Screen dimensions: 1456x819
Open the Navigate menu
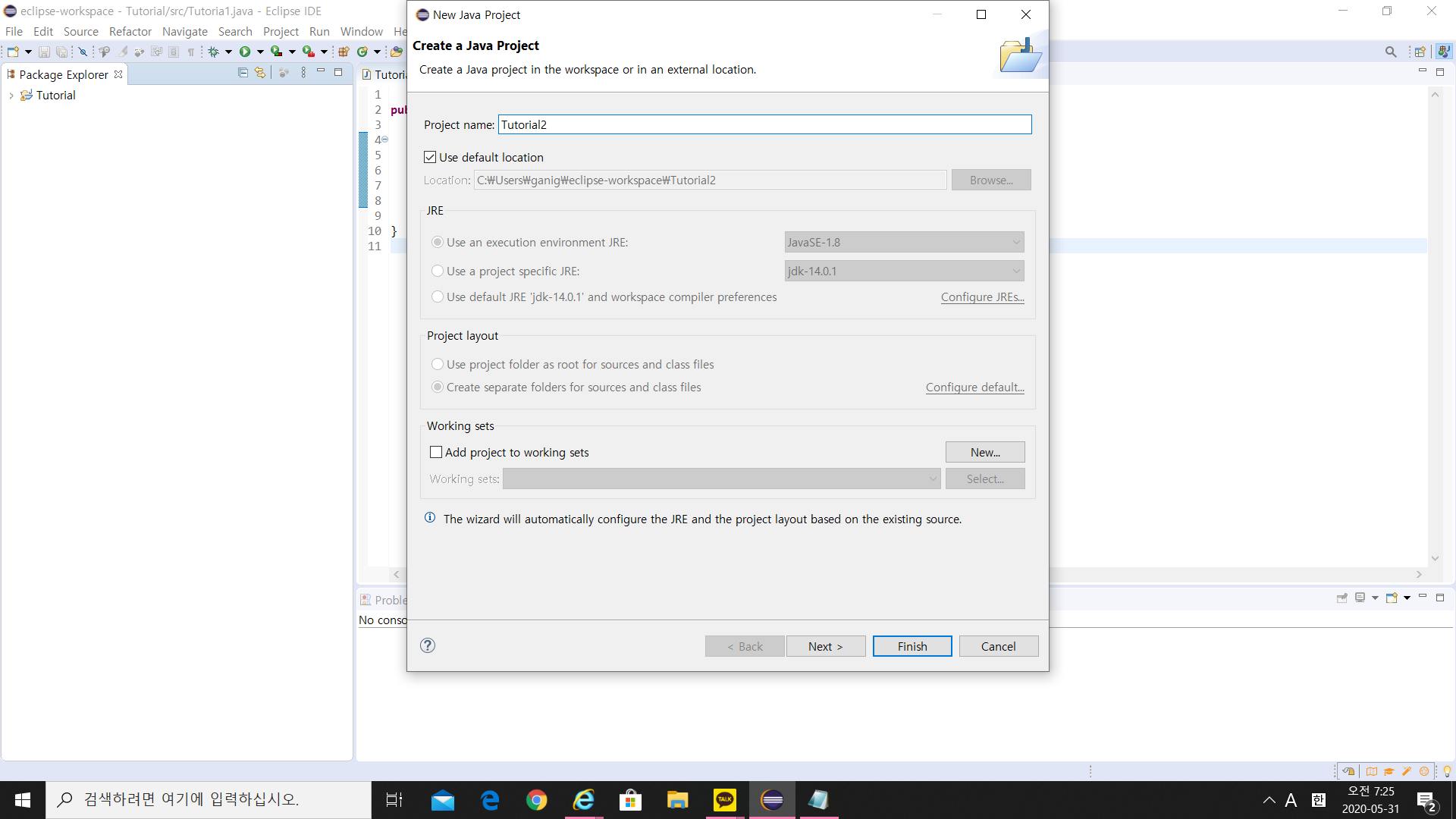point(184,31)
